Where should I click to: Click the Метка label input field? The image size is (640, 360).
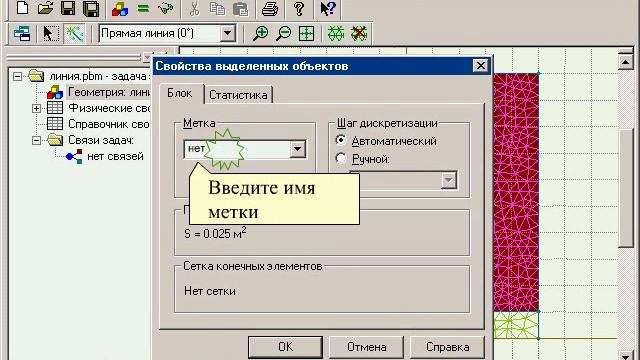[238, 149]
